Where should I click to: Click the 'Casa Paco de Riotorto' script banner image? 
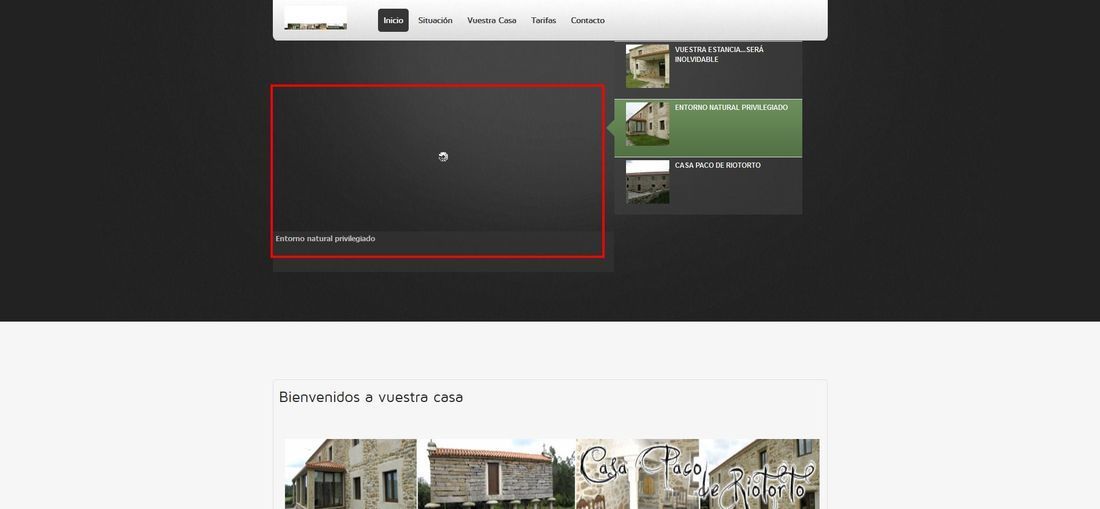point(697,474)
